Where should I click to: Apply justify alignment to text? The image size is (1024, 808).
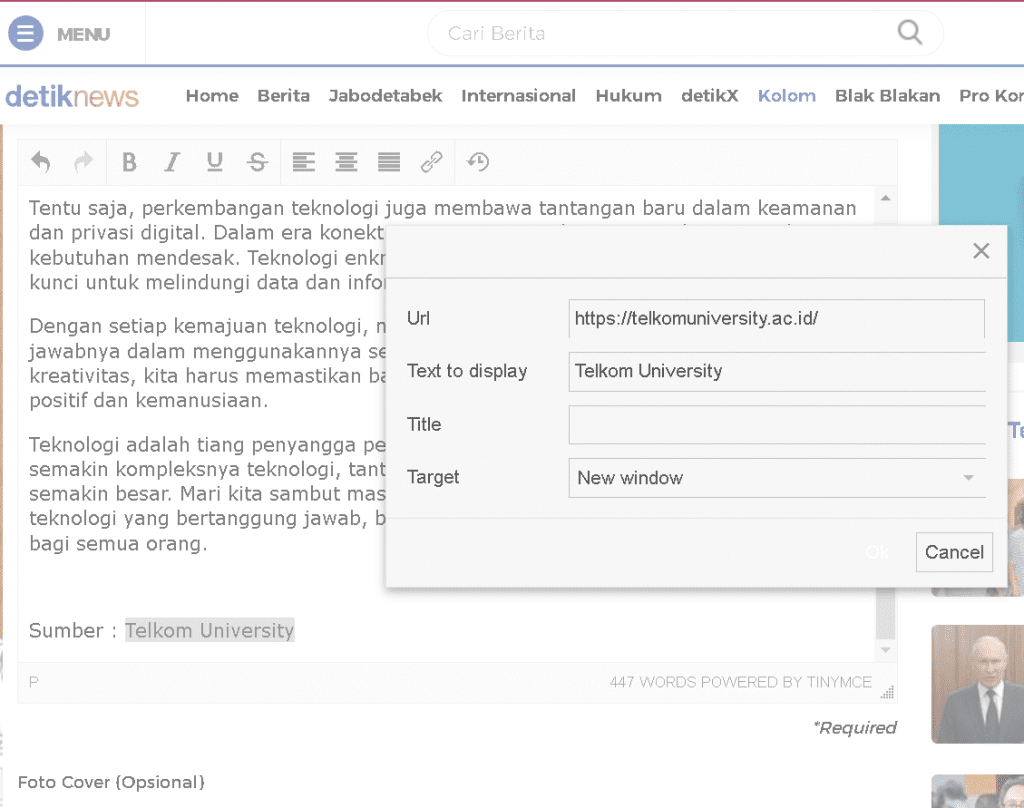[x=389, y=162]
